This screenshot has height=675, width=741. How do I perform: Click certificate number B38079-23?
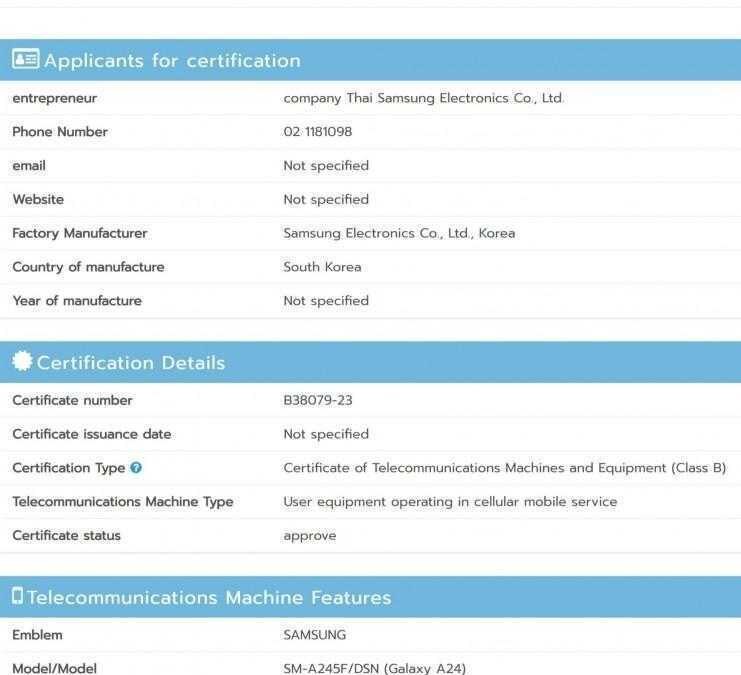[x=317, y=400]
